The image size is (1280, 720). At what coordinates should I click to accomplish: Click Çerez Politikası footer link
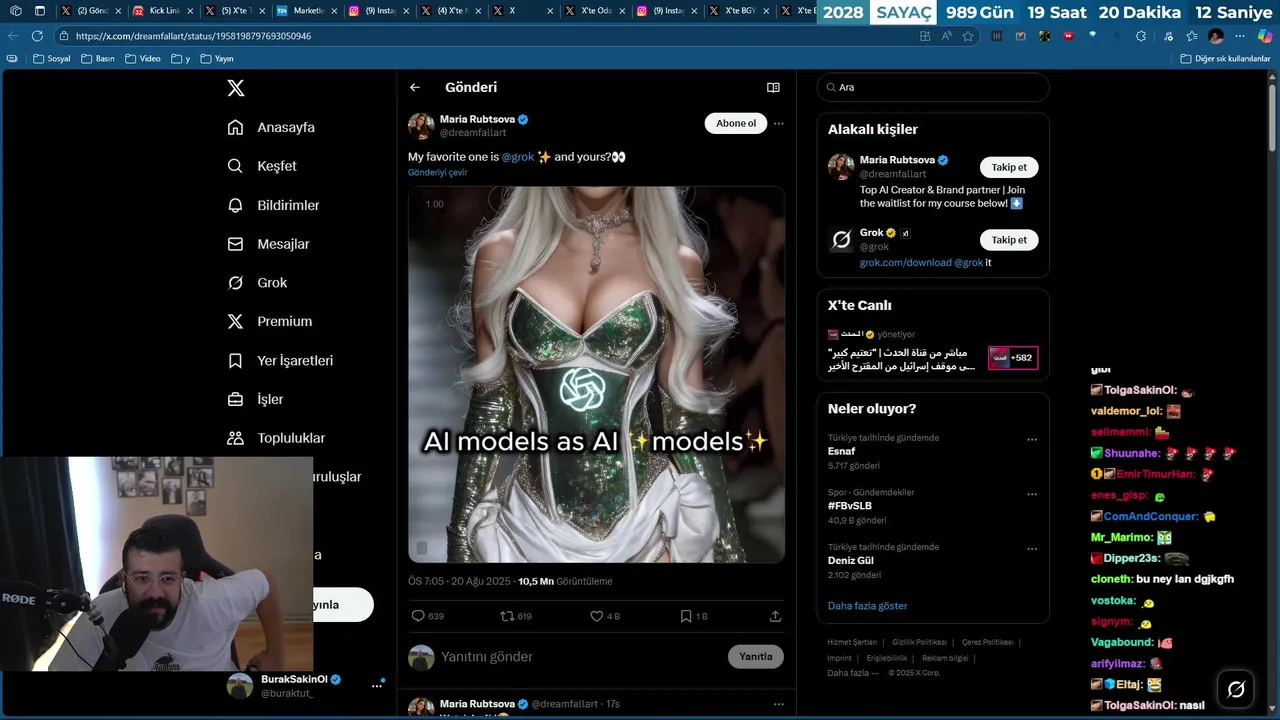[x=987, y=642]
